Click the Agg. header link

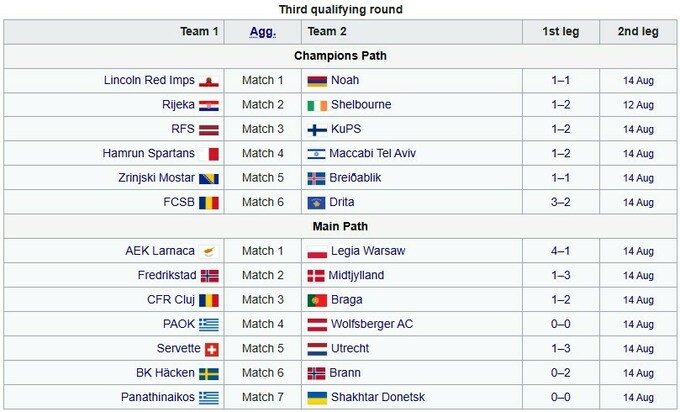(262, 32)
